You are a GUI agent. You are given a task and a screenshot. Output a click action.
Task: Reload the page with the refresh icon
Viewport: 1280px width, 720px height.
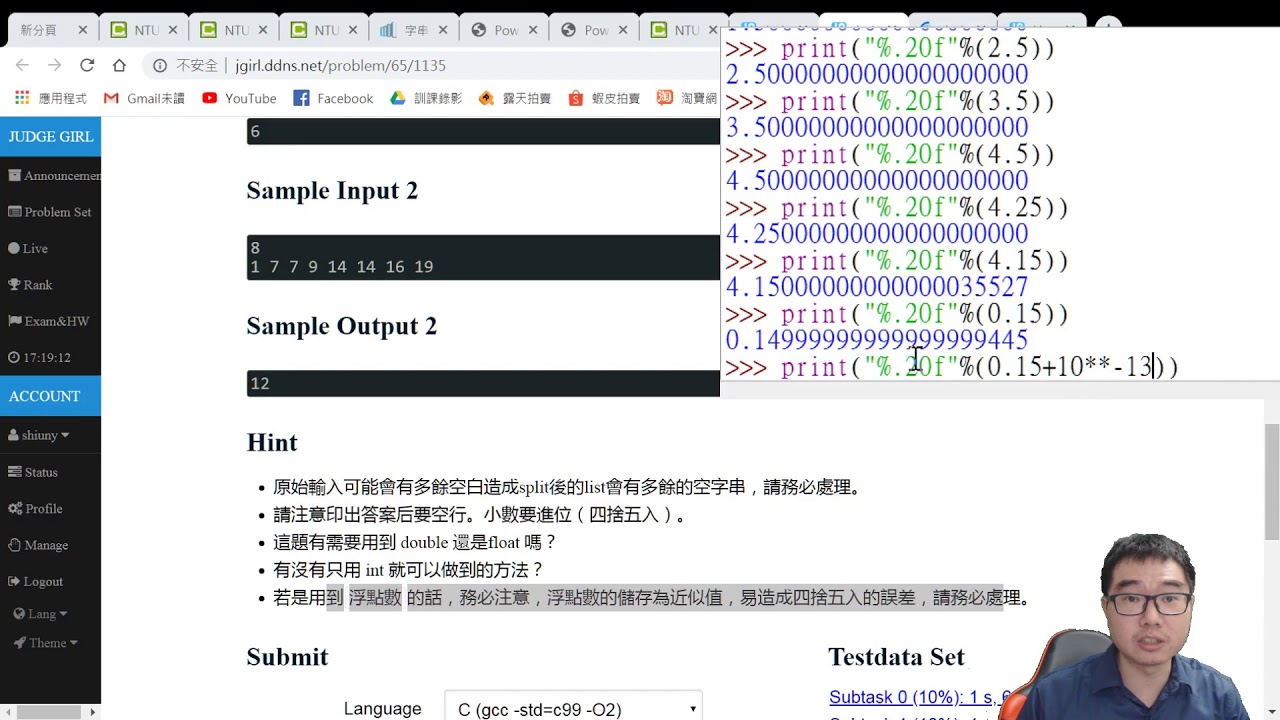coord(87,65)
